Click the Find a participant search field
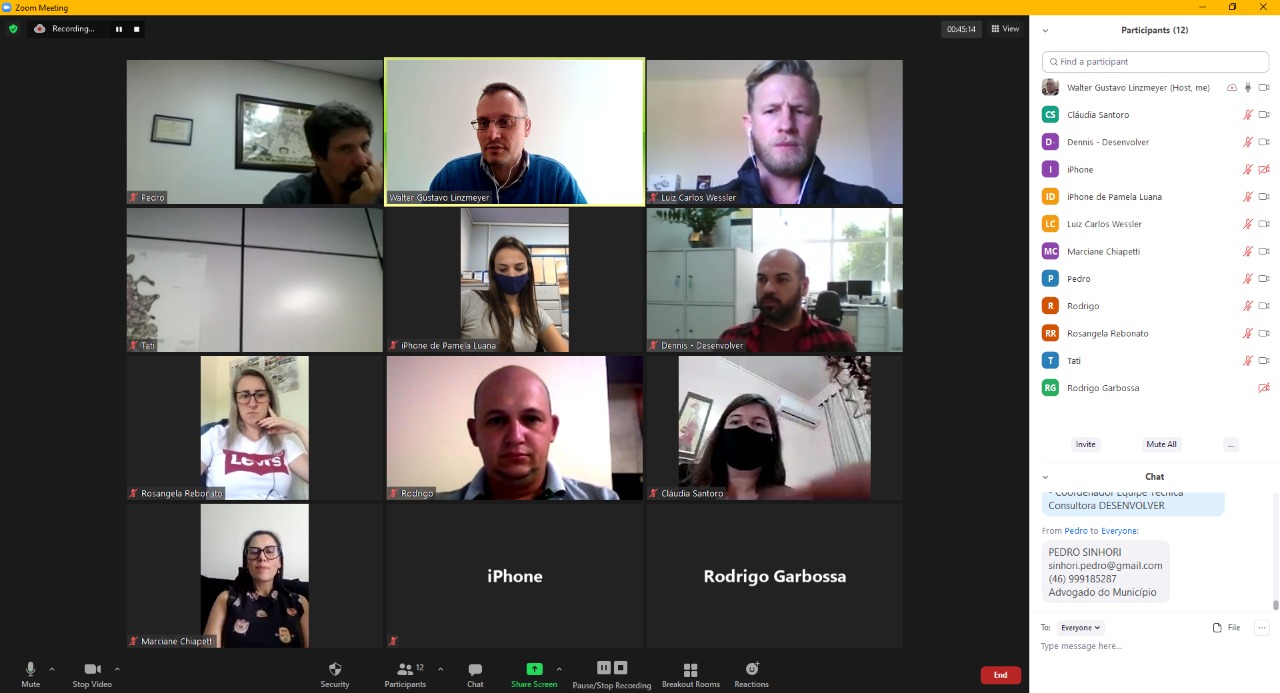Image resolution: width=1280 pixels, height=693 pixels. (x=1155, y=62)
